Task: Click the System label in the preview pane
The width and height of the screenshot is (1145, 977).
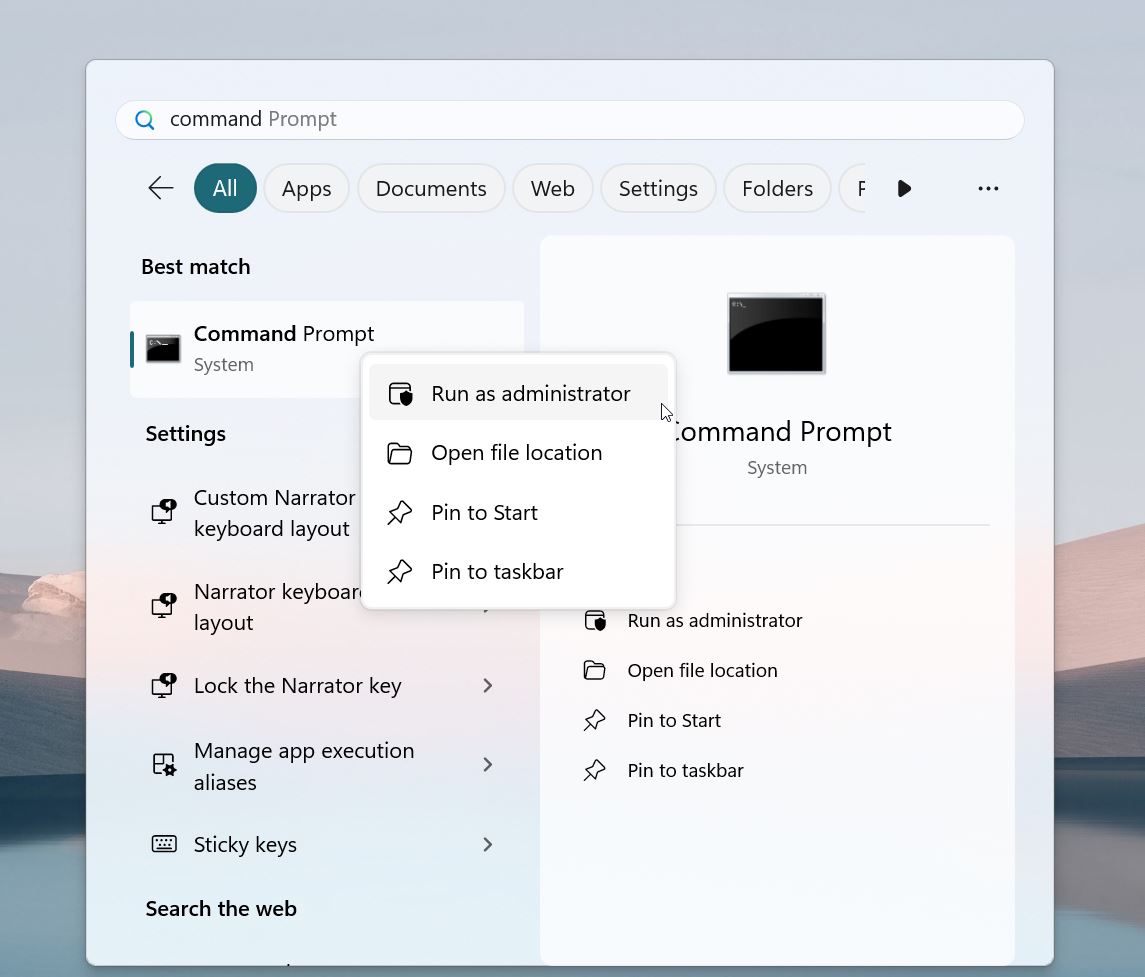Action: 777,467
